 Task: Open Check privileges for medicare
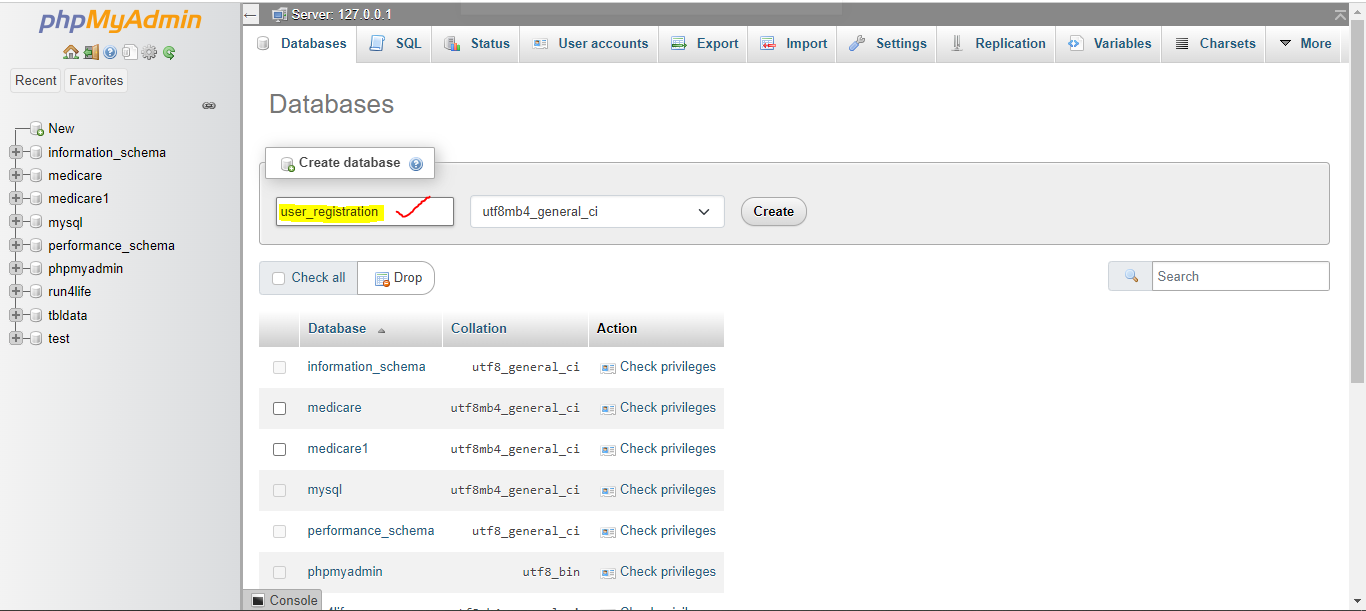[658, 408]
